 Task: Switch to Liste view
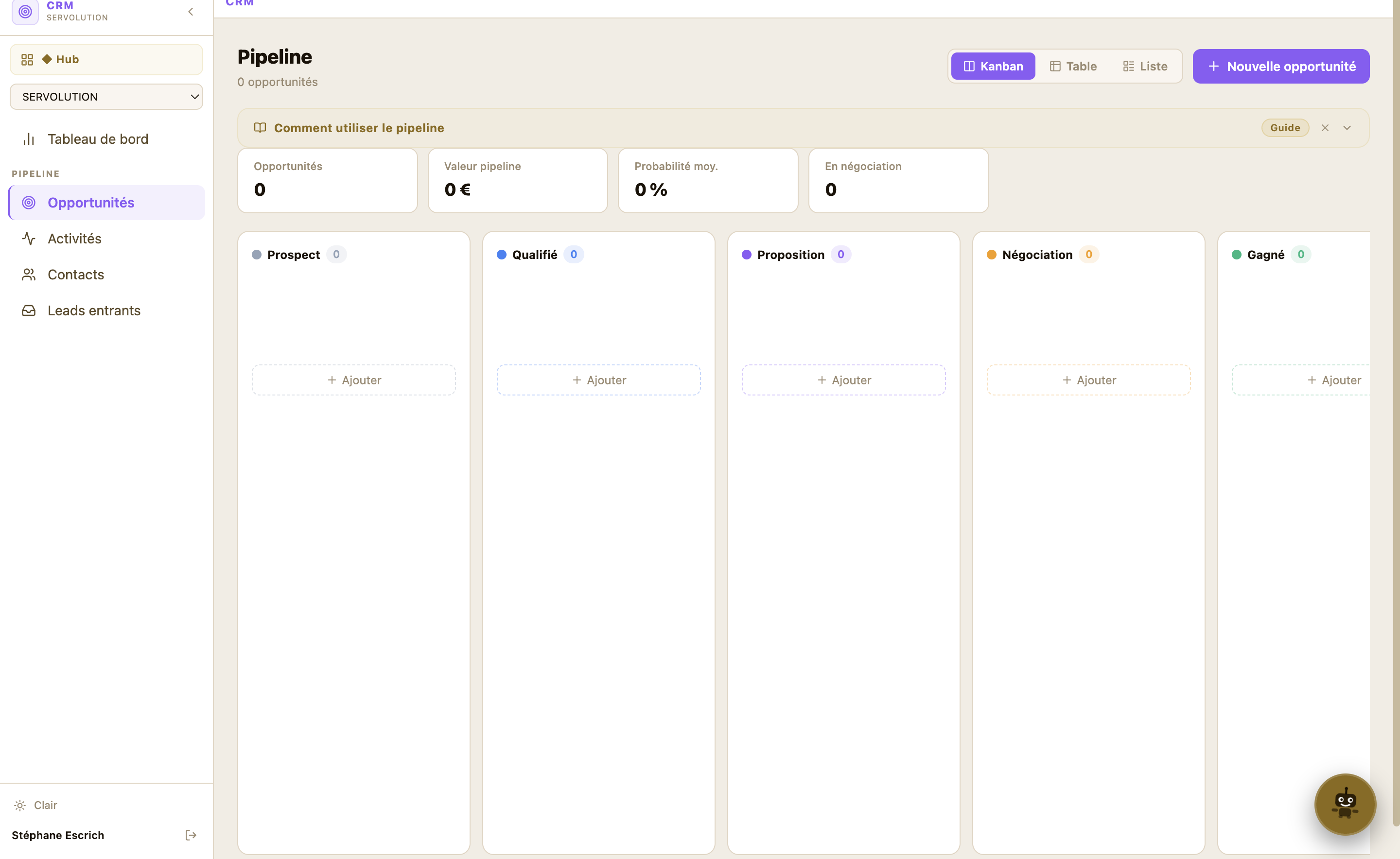coord(1144,66)
